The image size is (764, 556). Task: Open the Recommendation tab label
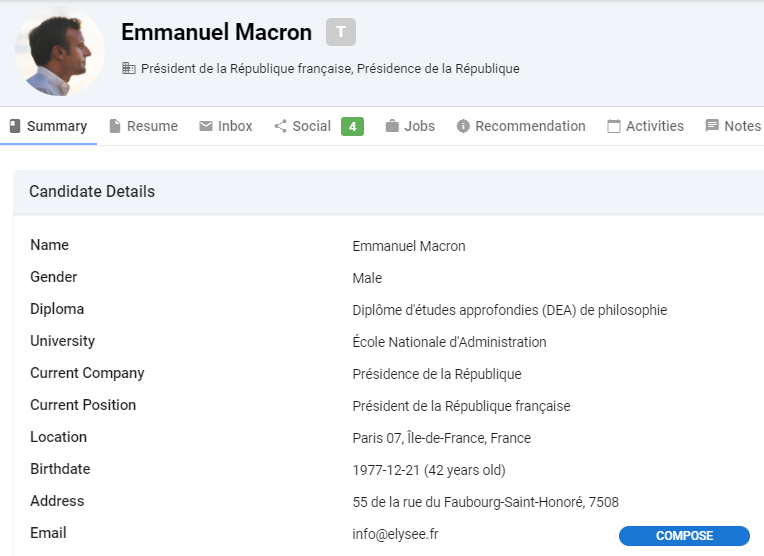pos(530,126)
